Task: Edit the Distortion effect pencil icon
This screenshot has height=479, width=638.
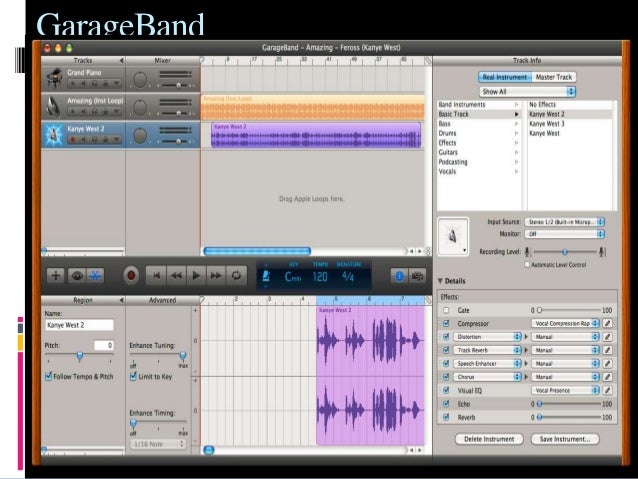Action: [x=607, y=337]
